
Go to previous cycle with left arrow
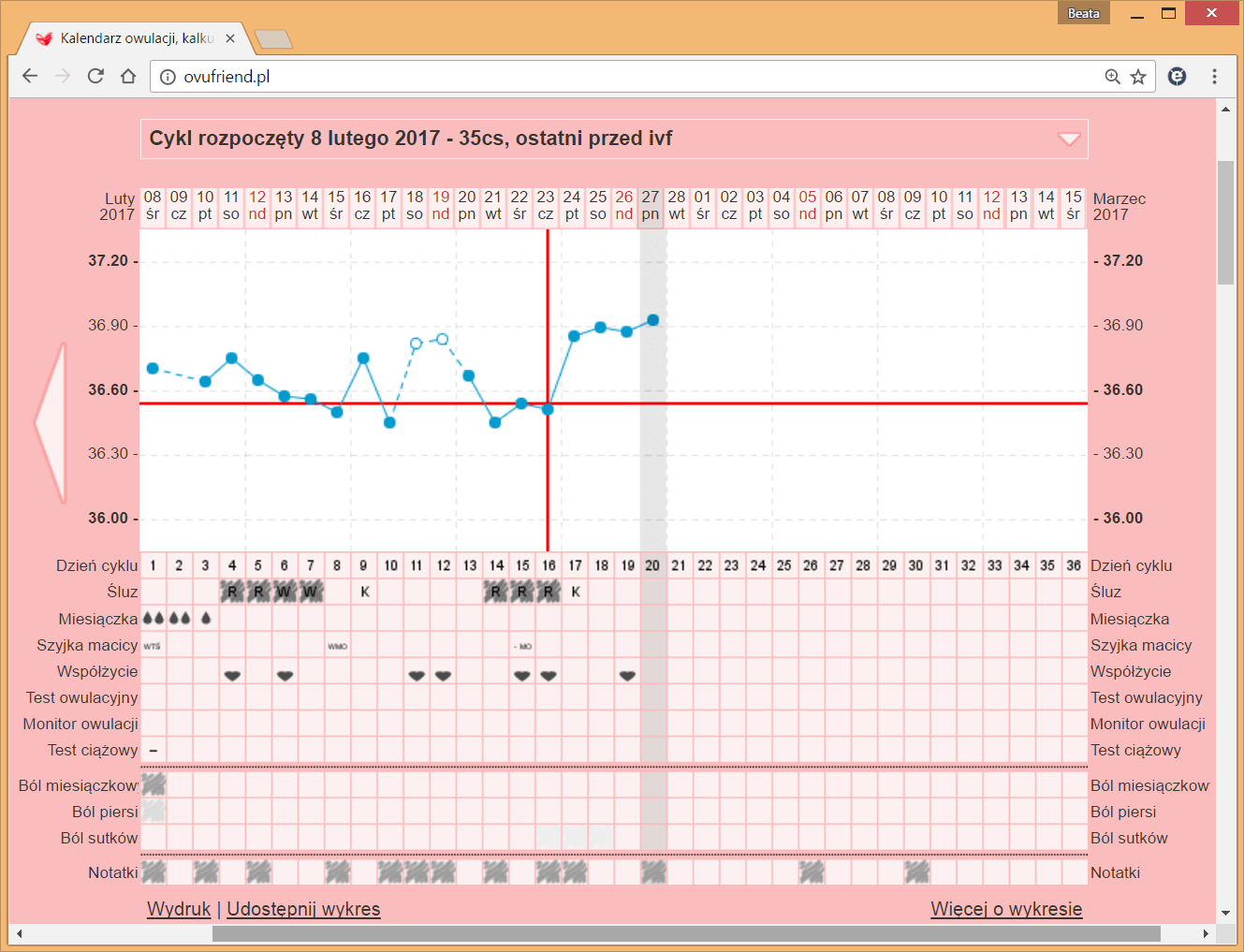coord(51,423)
